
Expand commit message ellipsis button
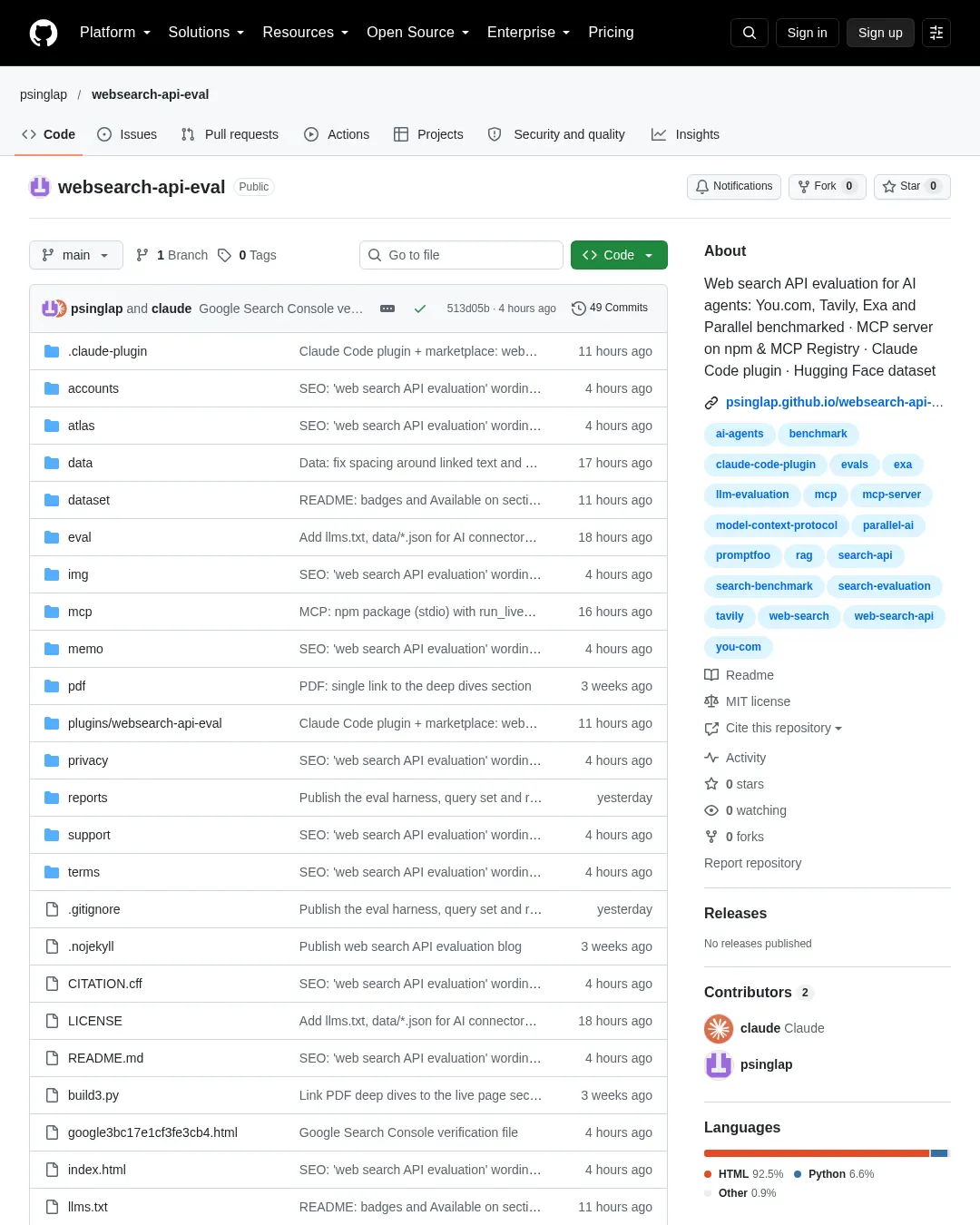coord(387,309)
